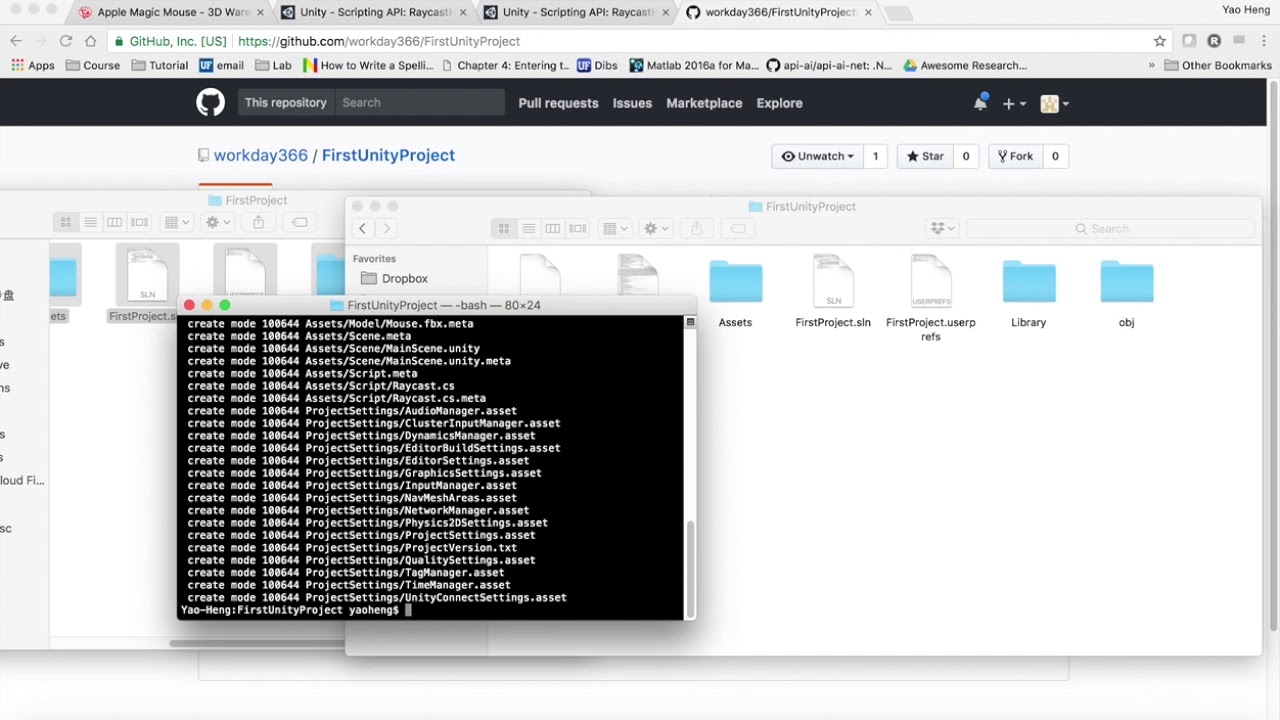Bookmark this page with the star icon
1280x720 pixels.
(1160, 41)
